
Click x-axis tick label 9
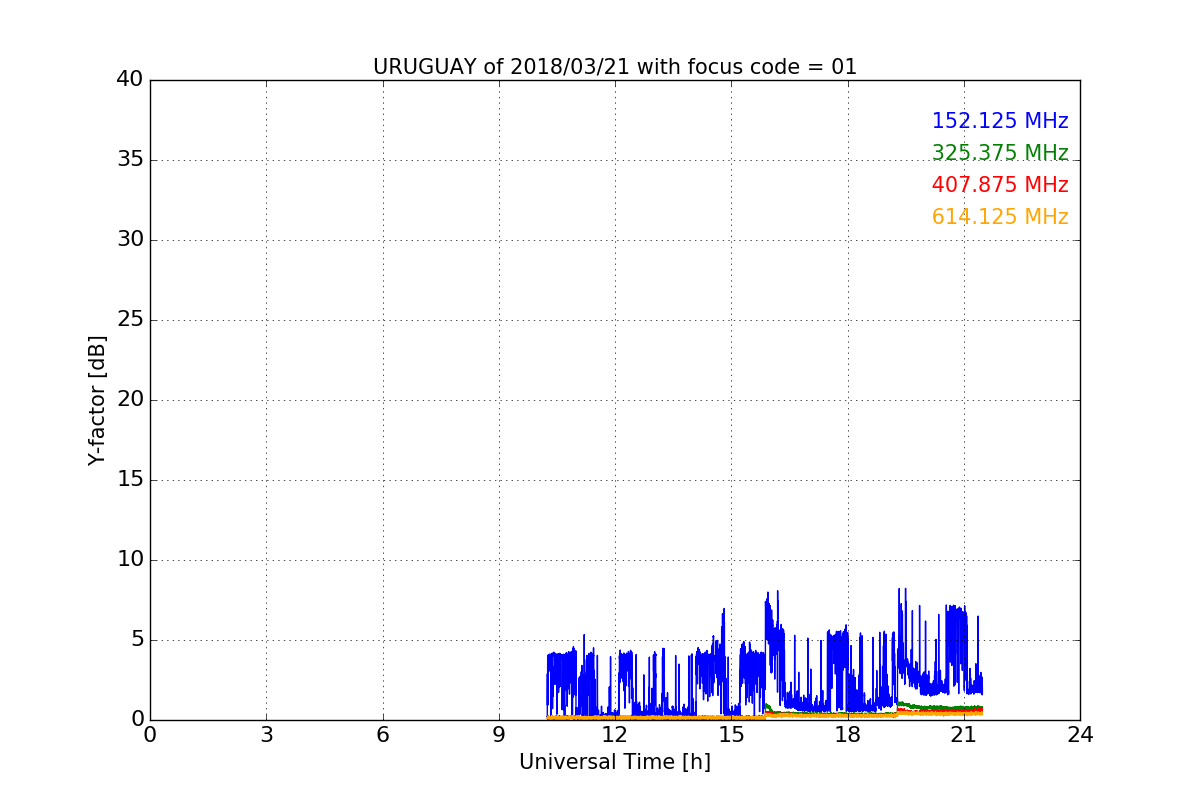(x=499, y=735)
